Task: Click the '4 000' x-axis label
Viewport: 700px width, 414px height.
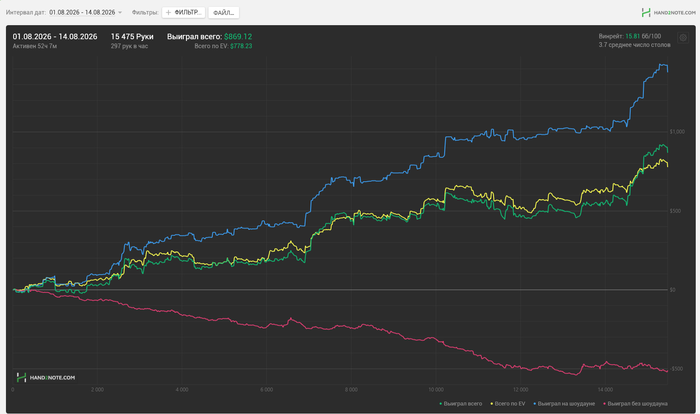Action: pos(182,390)
